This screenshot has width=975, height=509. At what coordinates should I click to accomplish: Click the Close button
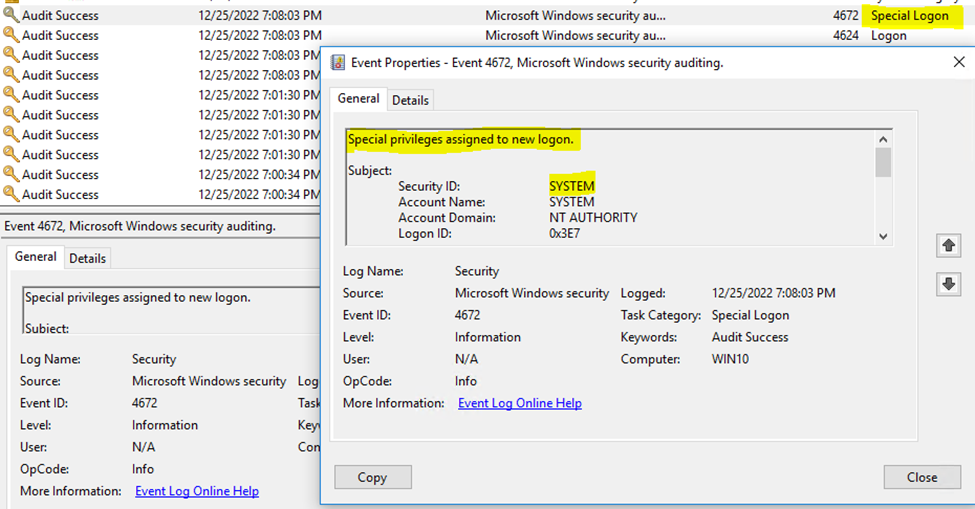pyautogui.click(x=922, y=477)
